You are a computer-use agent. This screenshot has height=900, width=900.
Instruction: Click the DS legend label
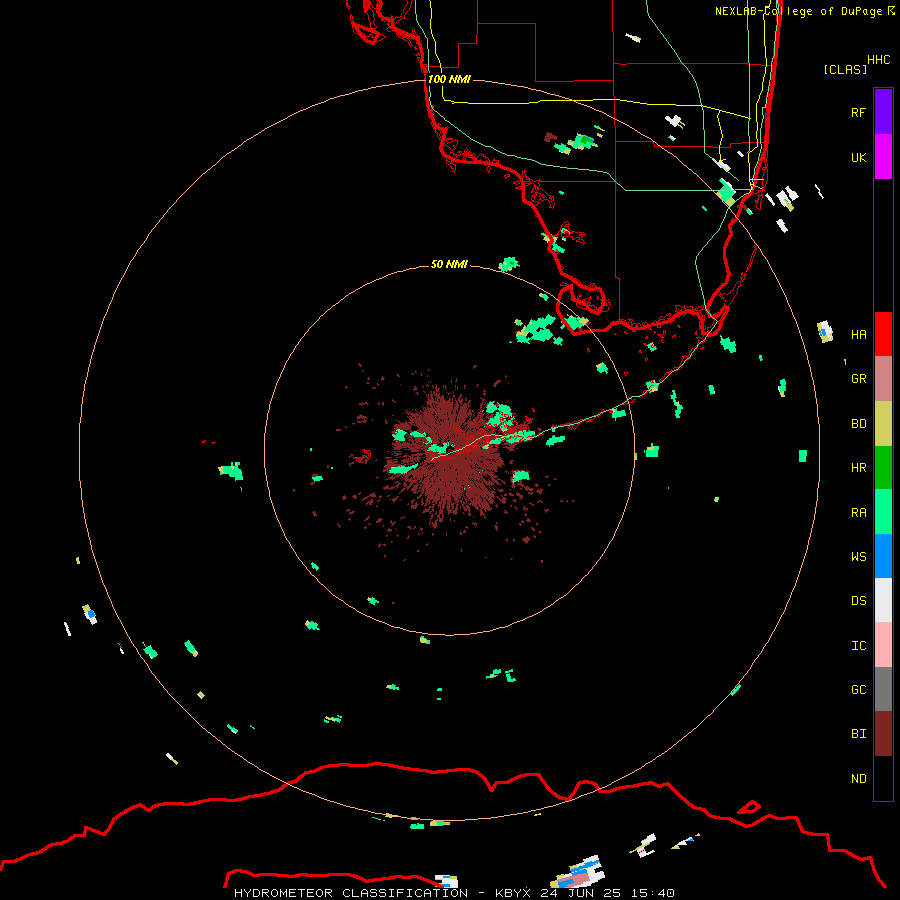(858, 600)
